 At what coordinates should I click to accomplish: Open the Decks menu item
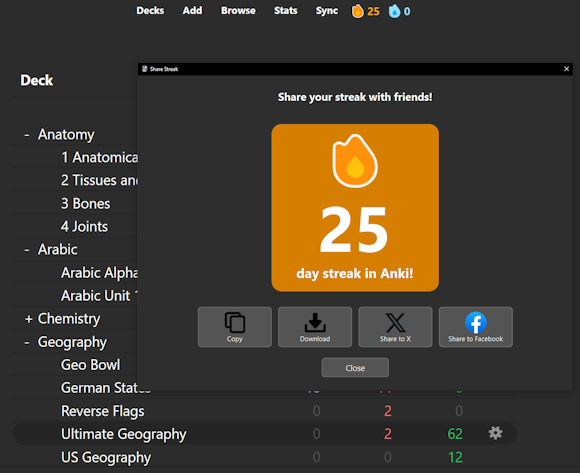point(150,11)
